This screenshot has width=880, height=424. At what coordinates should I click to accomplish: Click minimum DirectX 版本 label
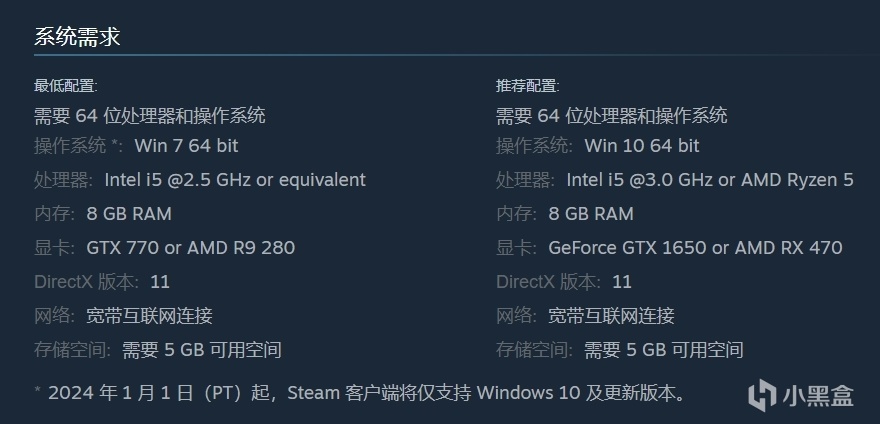[88, 282]
